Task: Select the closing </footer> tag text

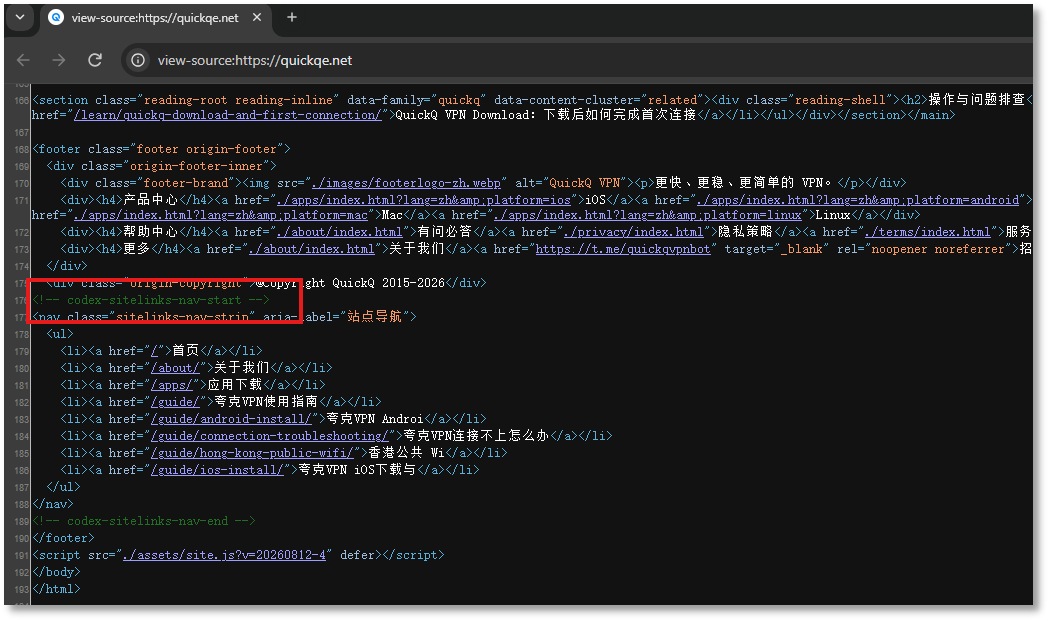Action: click(x=63, y=538)
